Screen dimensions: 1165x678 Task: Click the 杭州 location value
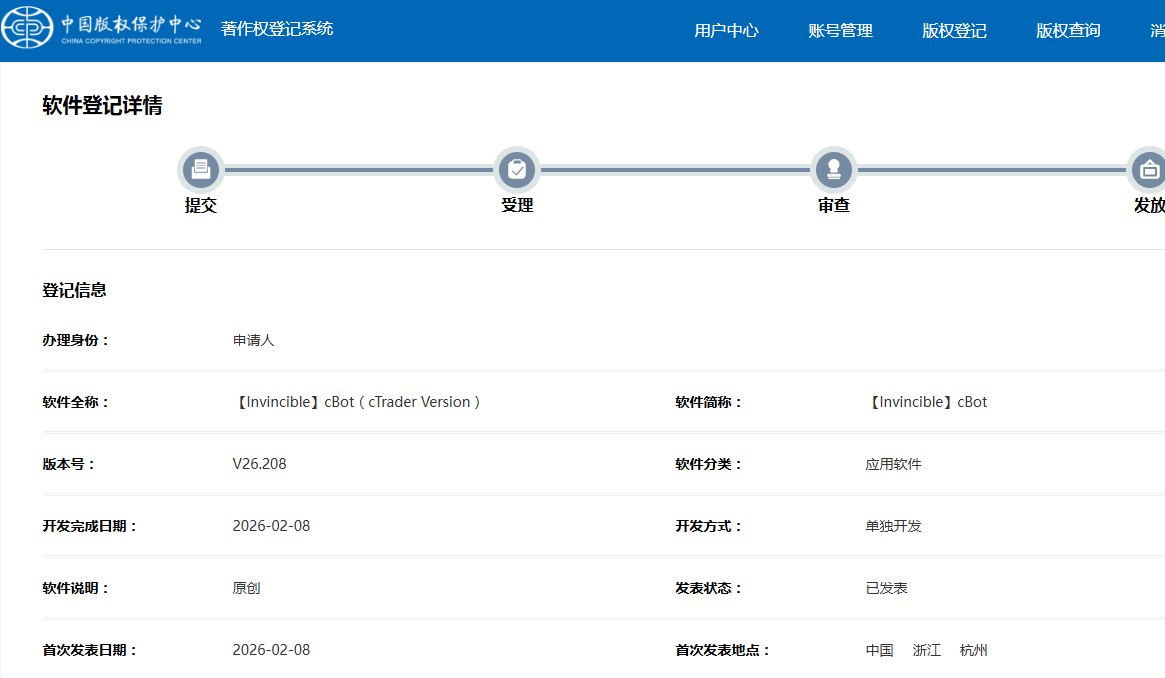click(973, 651)
